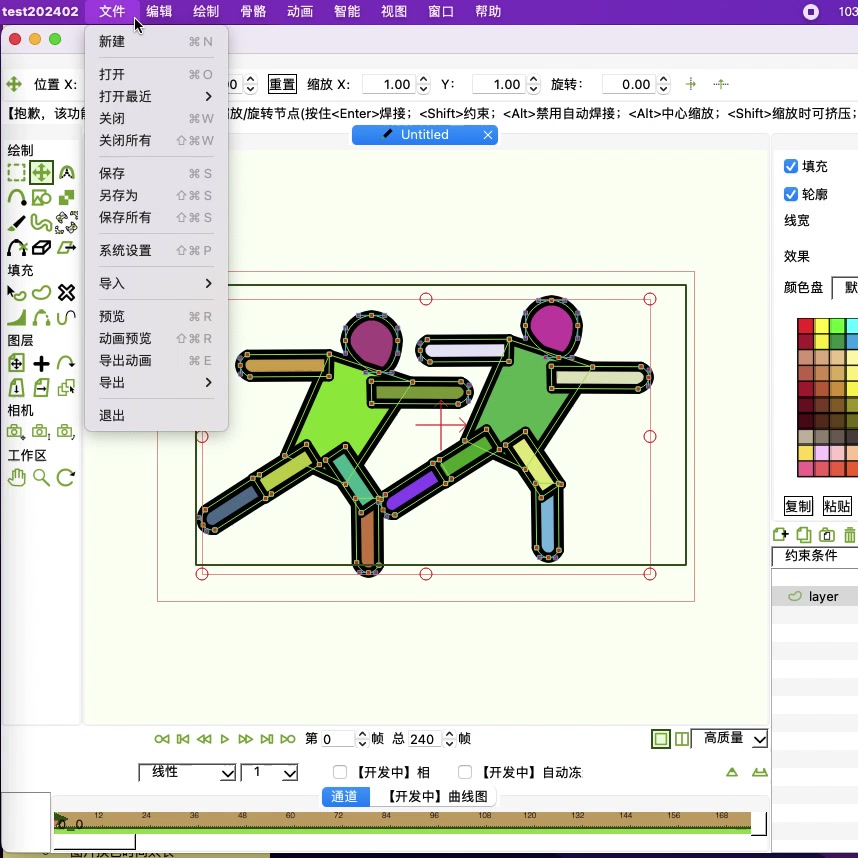Image resolution: width=858 pixels, height=858 pixels.
Task: Click the 复制 button under the color palette
Action: (x=798, y=506)
